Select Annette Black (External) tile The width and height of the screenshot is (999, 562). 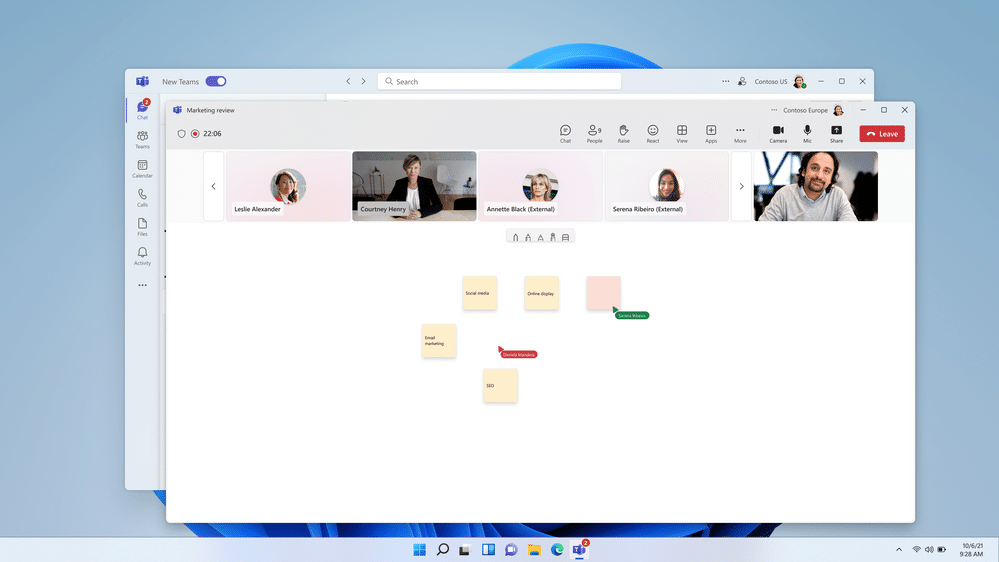(x=540, y=186)
